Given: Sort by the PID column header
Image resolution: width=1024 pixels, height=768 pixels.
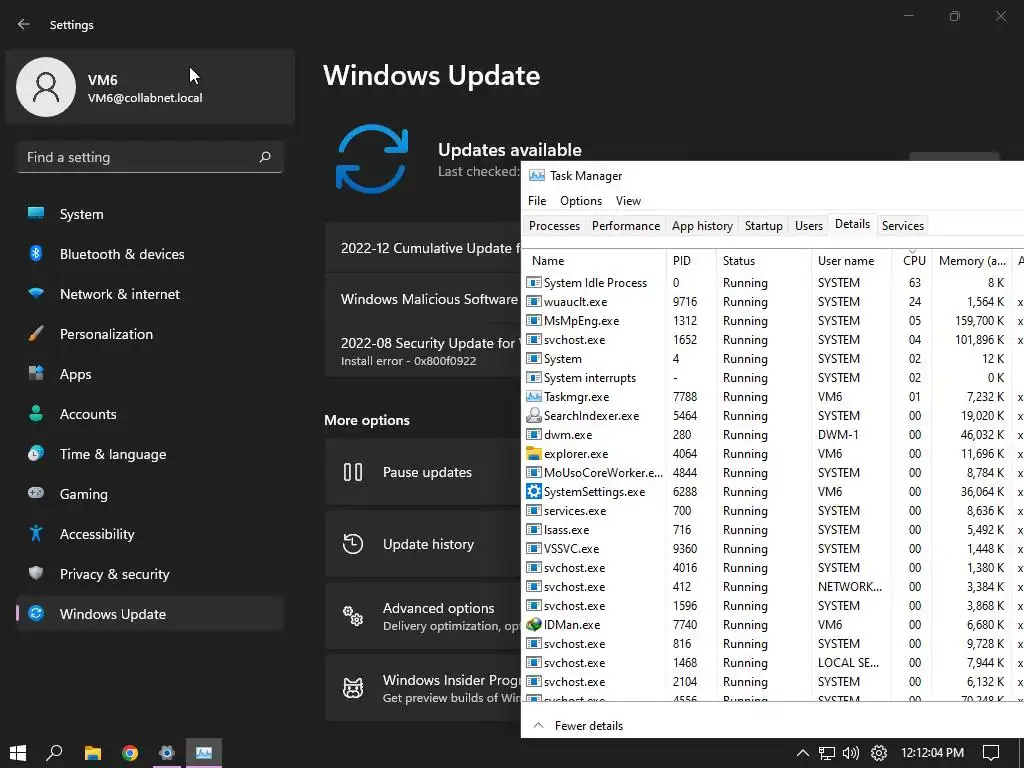Looking at the screenshot, I should click(691, 260).
